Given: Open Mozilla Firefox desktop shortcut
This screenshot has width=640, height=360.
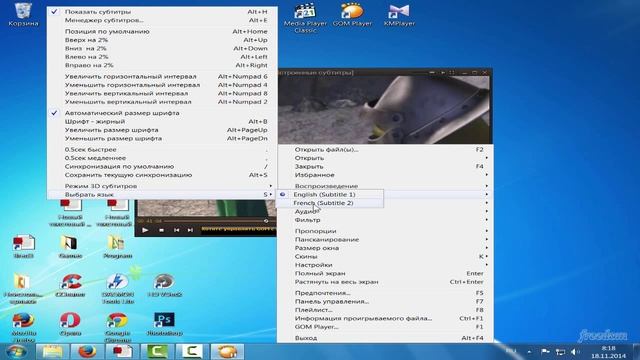Looking at the screenshot, I should pos(23,328).
